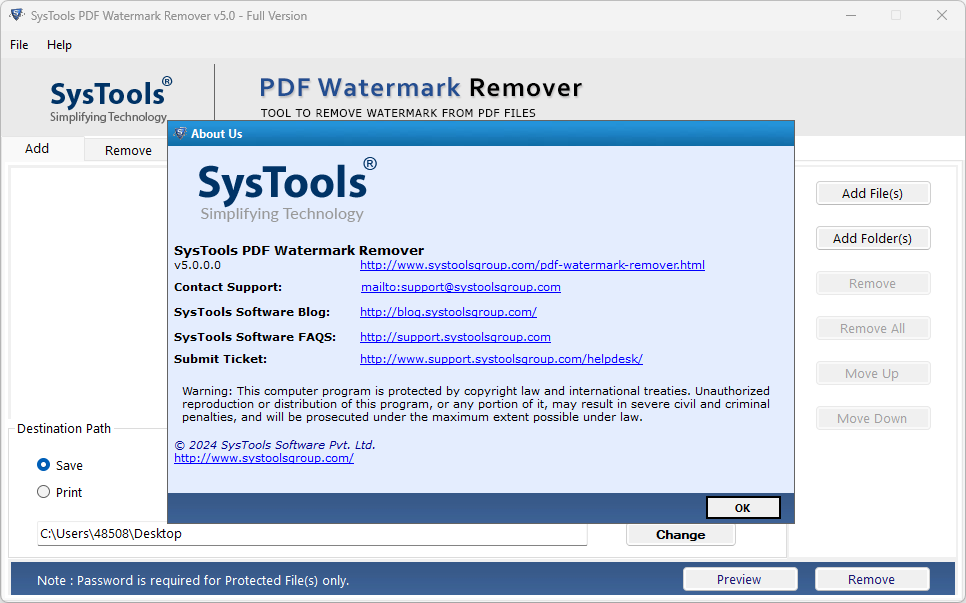Click the Preview button
966x603 pixels.
[740, 579]
